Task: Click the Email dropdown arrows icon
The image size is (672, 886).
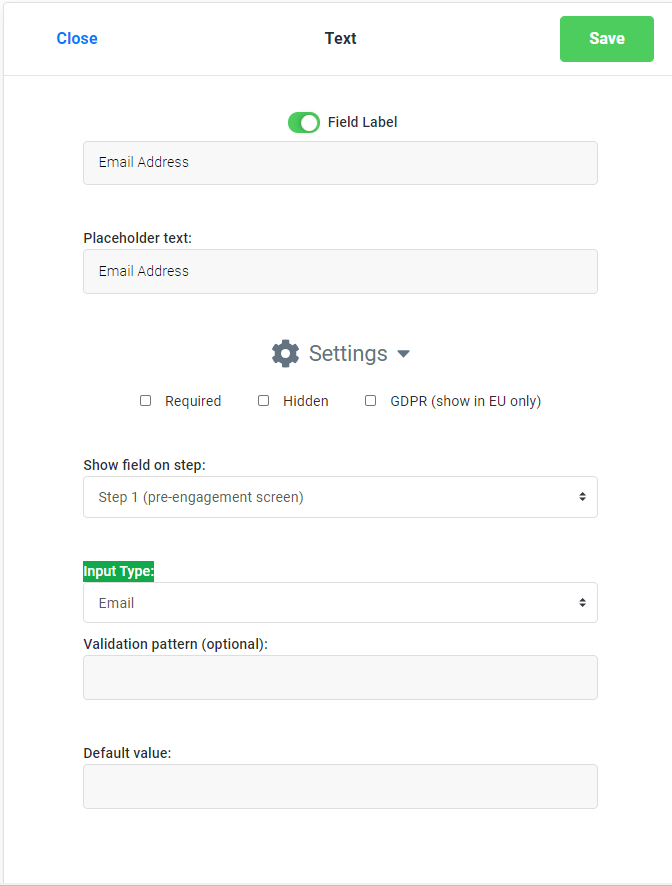Action: coord(582,603)
